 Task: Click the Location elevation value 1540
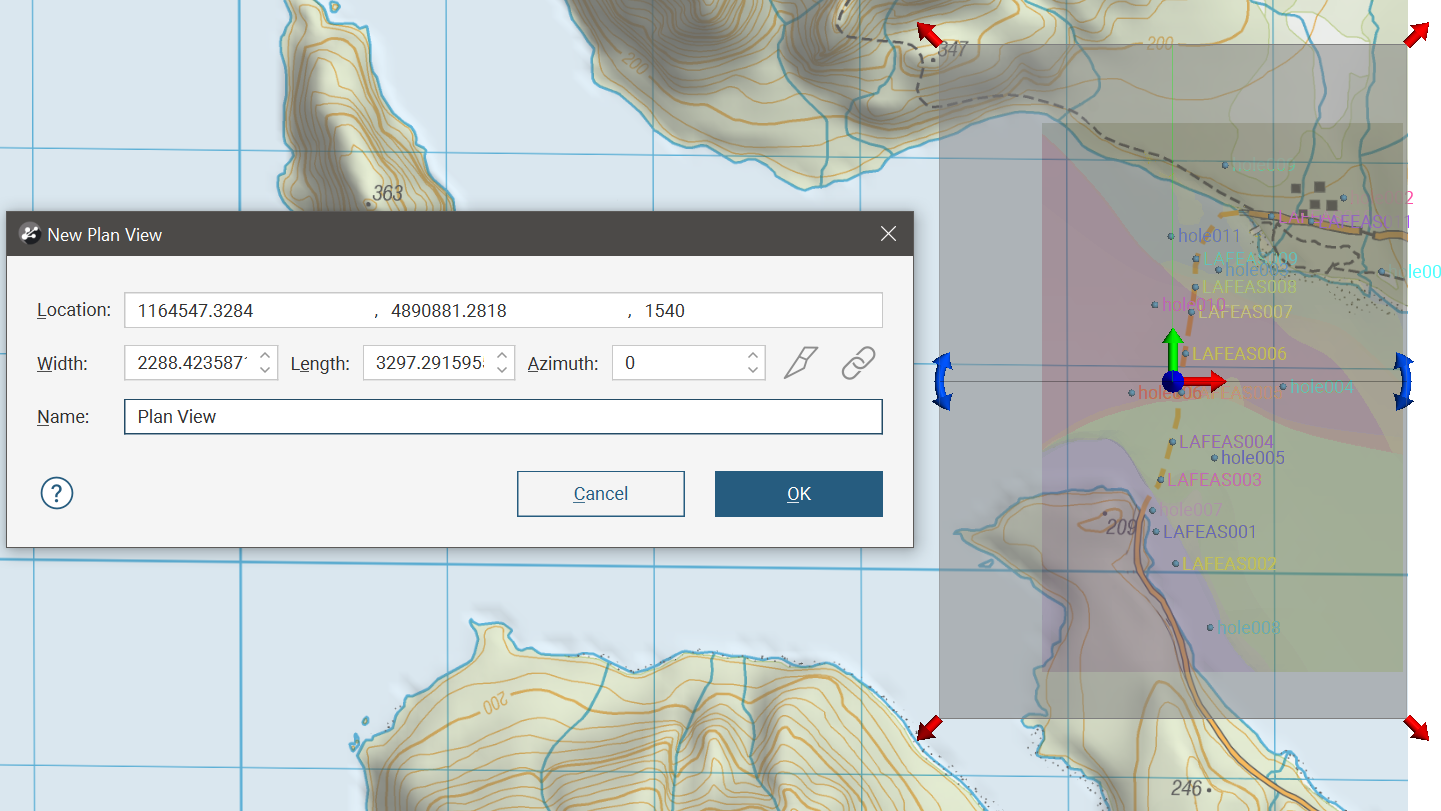pos(665,311)
